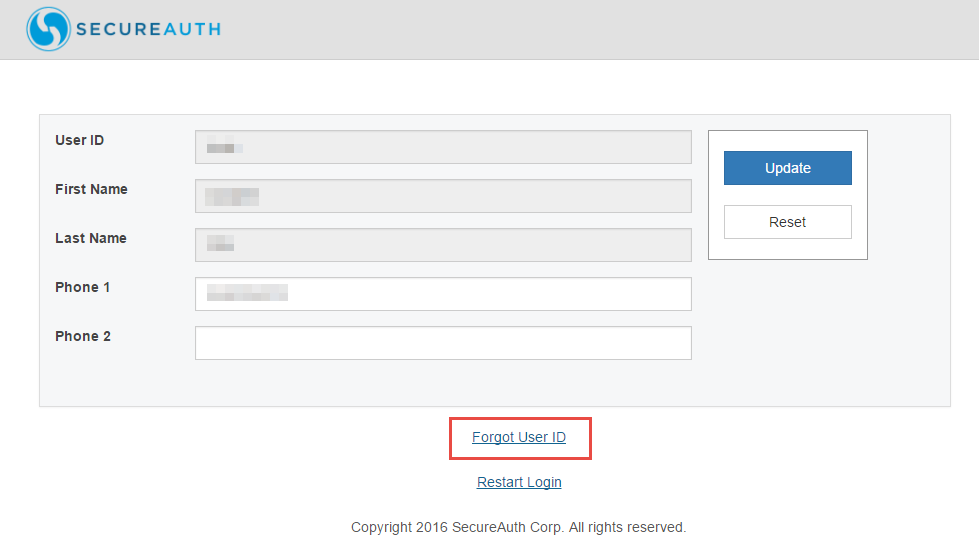Viewport: 979px width, 554px height.
Task: Click the blurred value in User ID
Action: tap(224, 148)
